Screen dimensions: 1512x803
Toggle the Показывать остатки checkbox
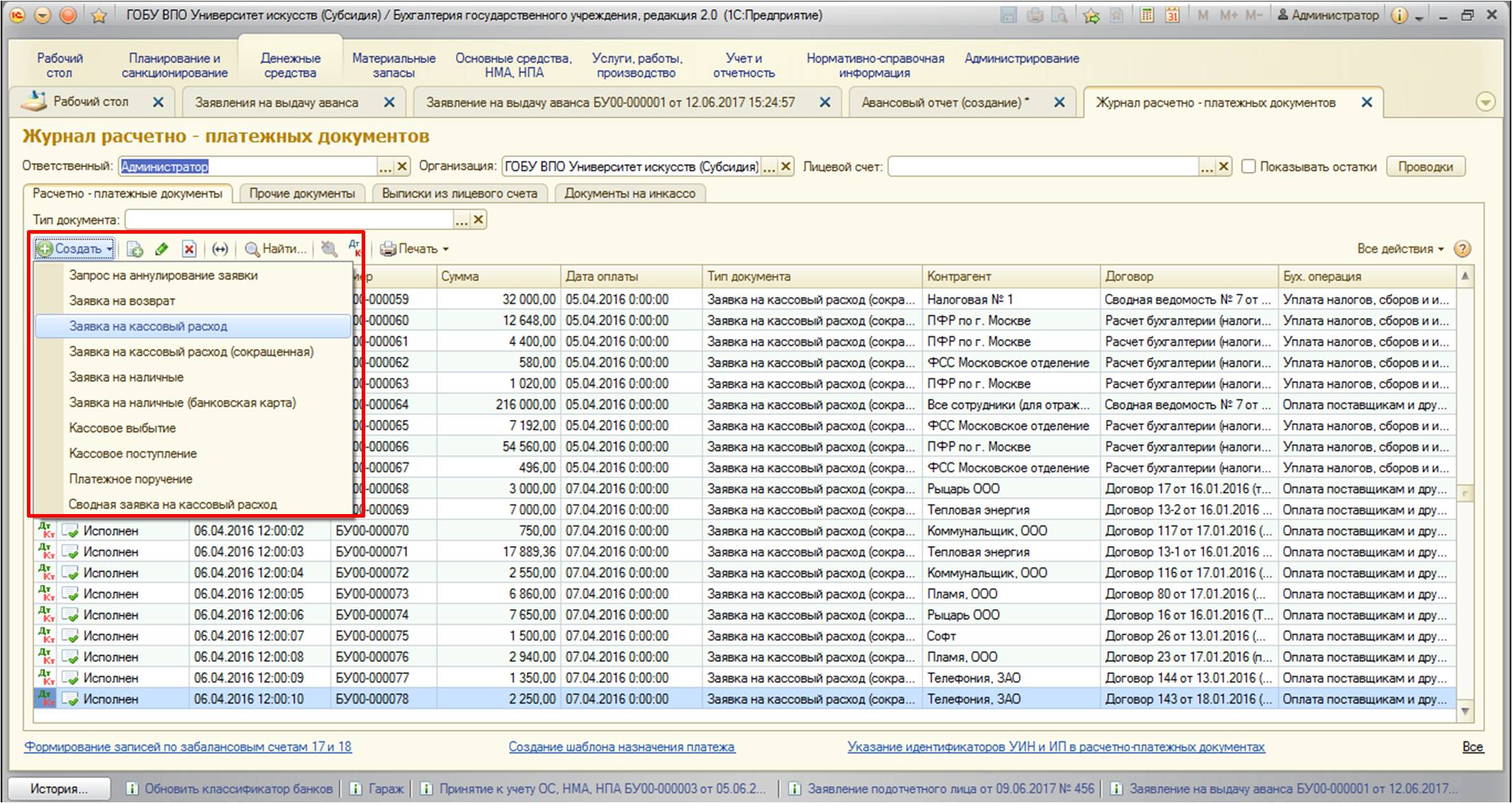[x=1249, y=166]
